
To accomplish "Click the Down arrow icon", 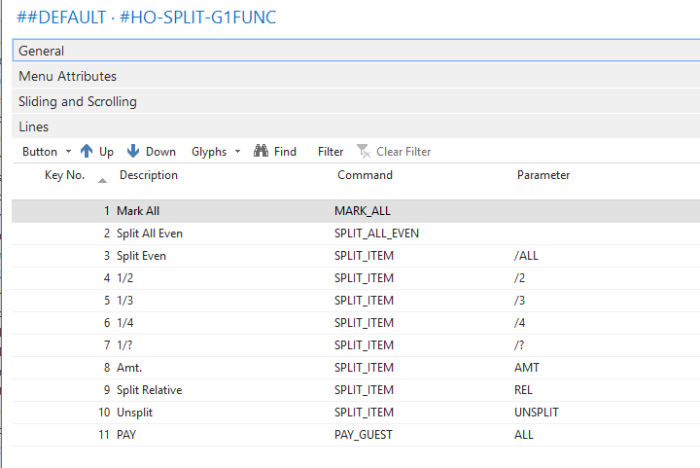I will 133,152.
